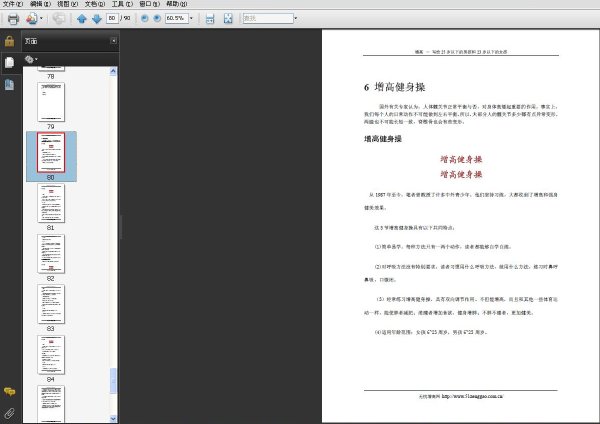Select page 81 thumbnail
The height and width of the screenshot is (424, 600).
[51, 203]
